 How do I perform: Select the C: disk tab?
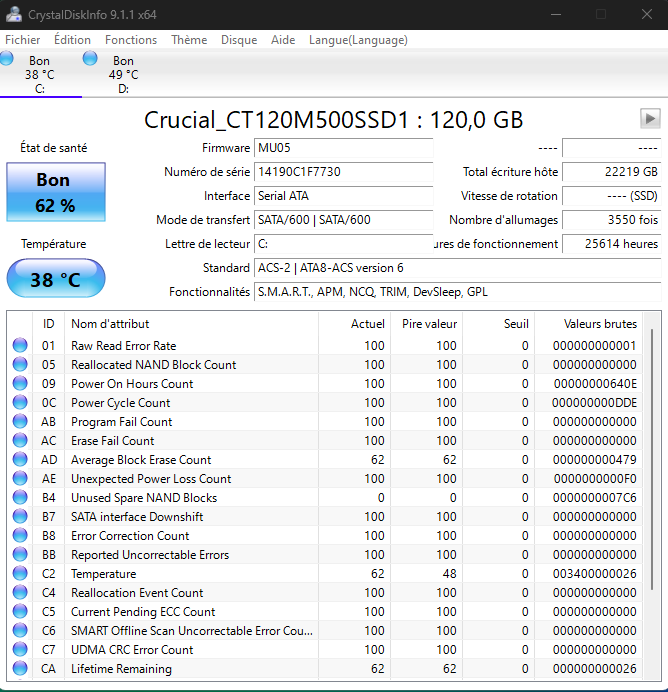click(41, 73)
